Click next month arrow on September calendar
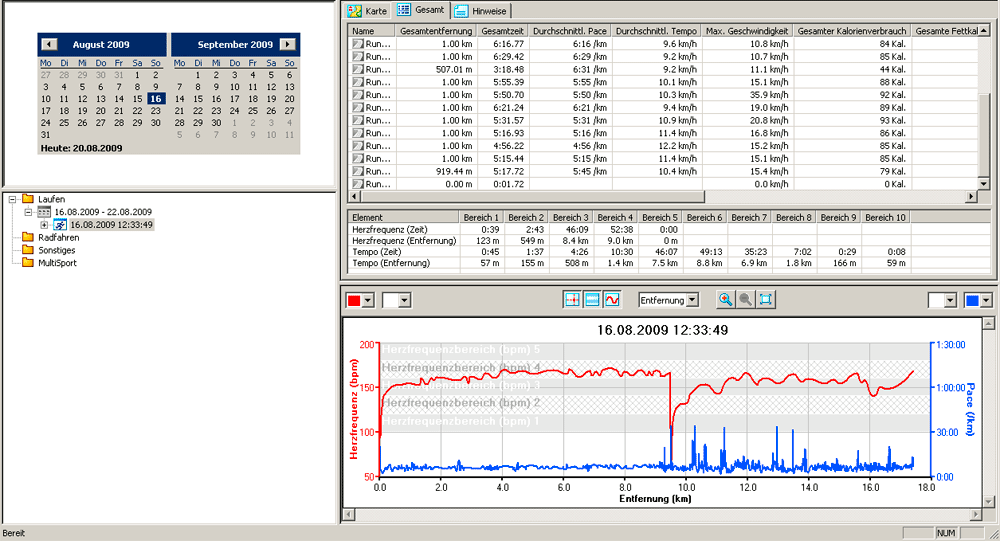The height and width of the screenshot is (541, 1000). 288,45
